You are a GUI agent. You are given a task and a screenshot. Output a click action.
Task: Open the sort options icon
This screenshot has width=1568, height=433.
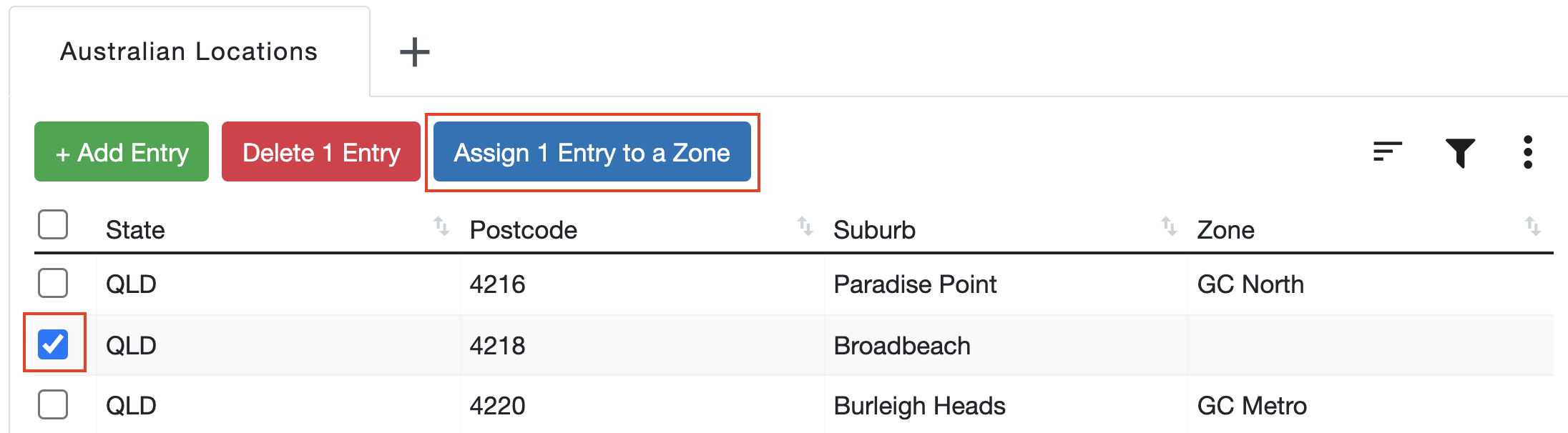click(1386, 151)
